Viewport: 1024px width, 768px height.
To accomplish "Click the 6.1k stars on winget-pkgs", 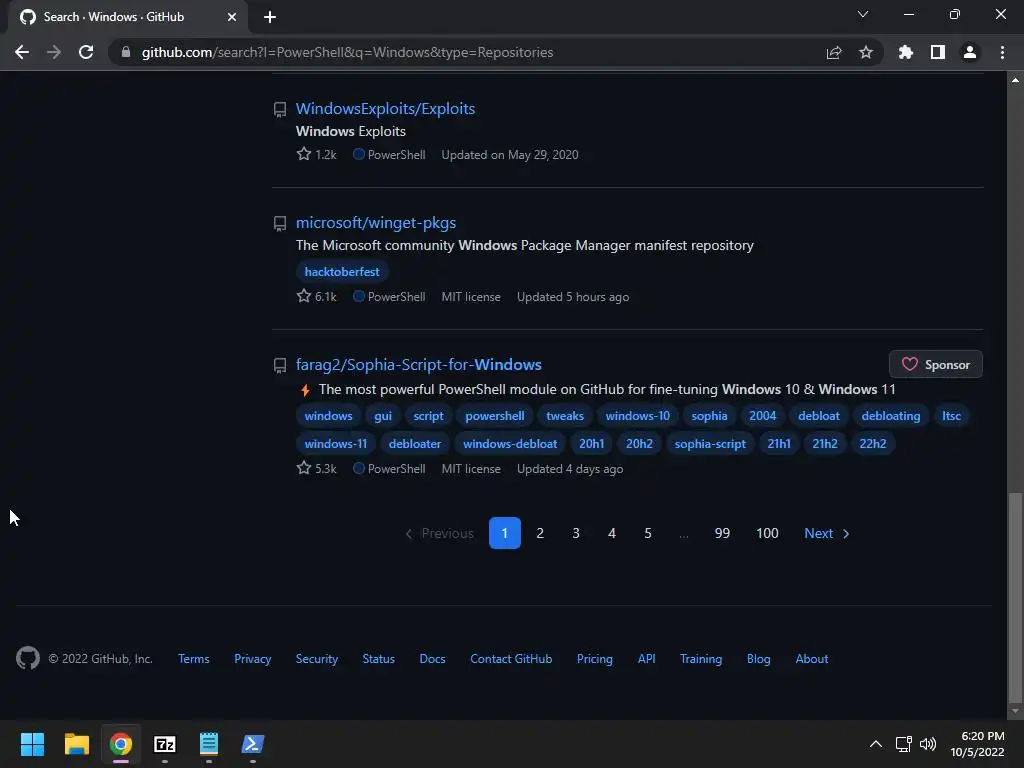I will point(317,296).
